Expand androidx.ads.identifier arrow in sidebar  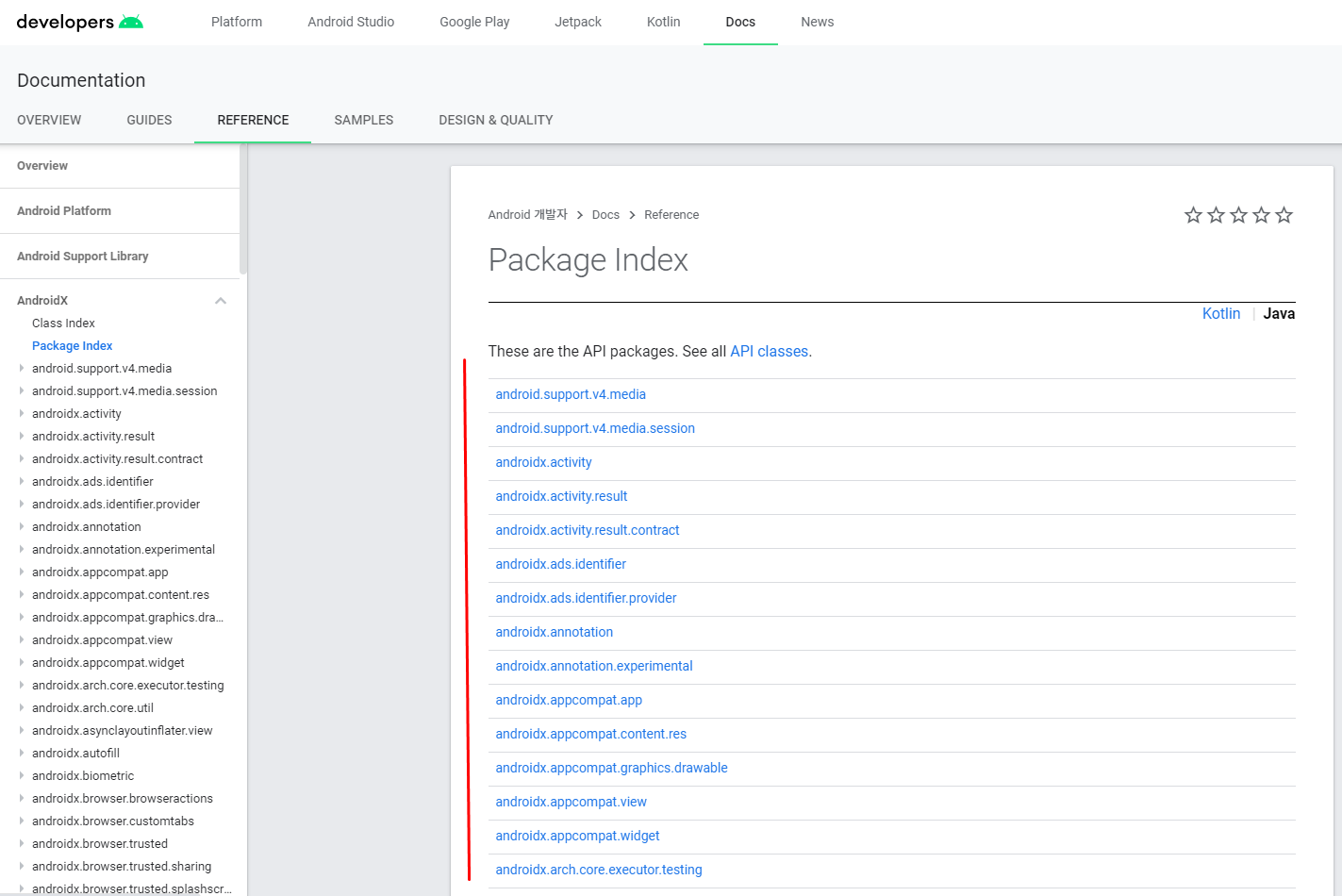click(22, 481)
